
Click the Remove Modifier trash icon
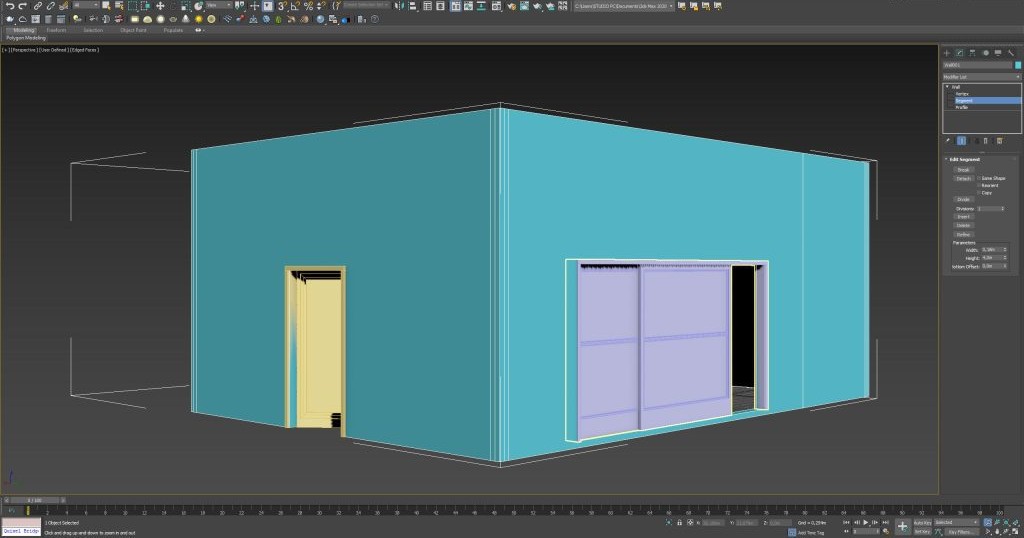986,140
